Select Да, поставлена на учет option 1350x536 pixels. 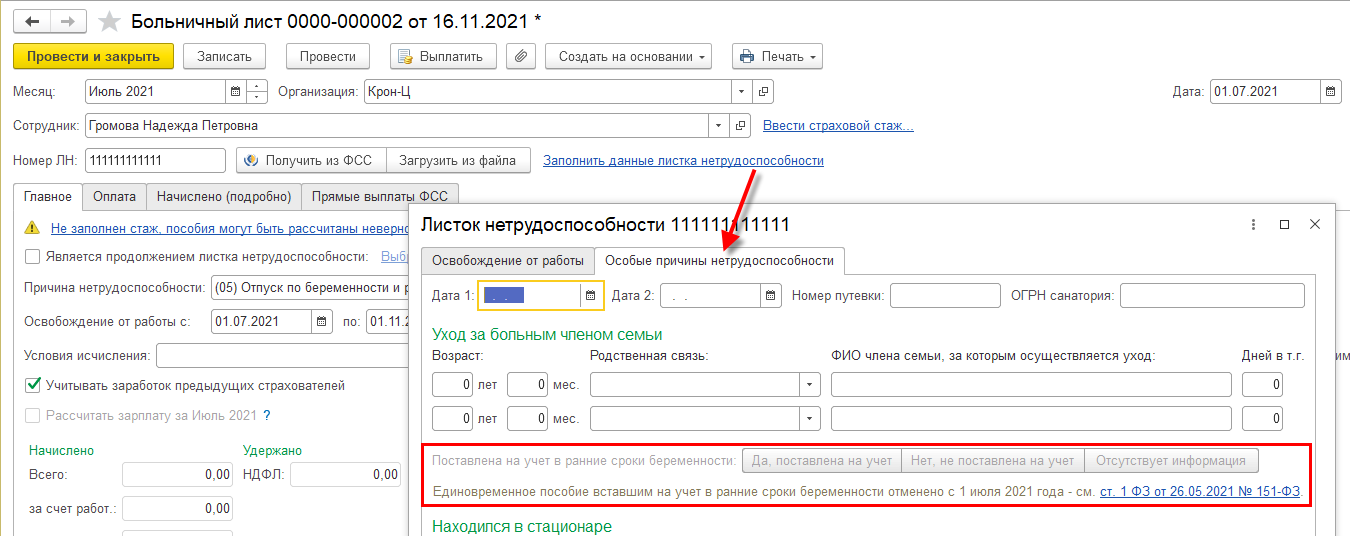tap(821, 460)
